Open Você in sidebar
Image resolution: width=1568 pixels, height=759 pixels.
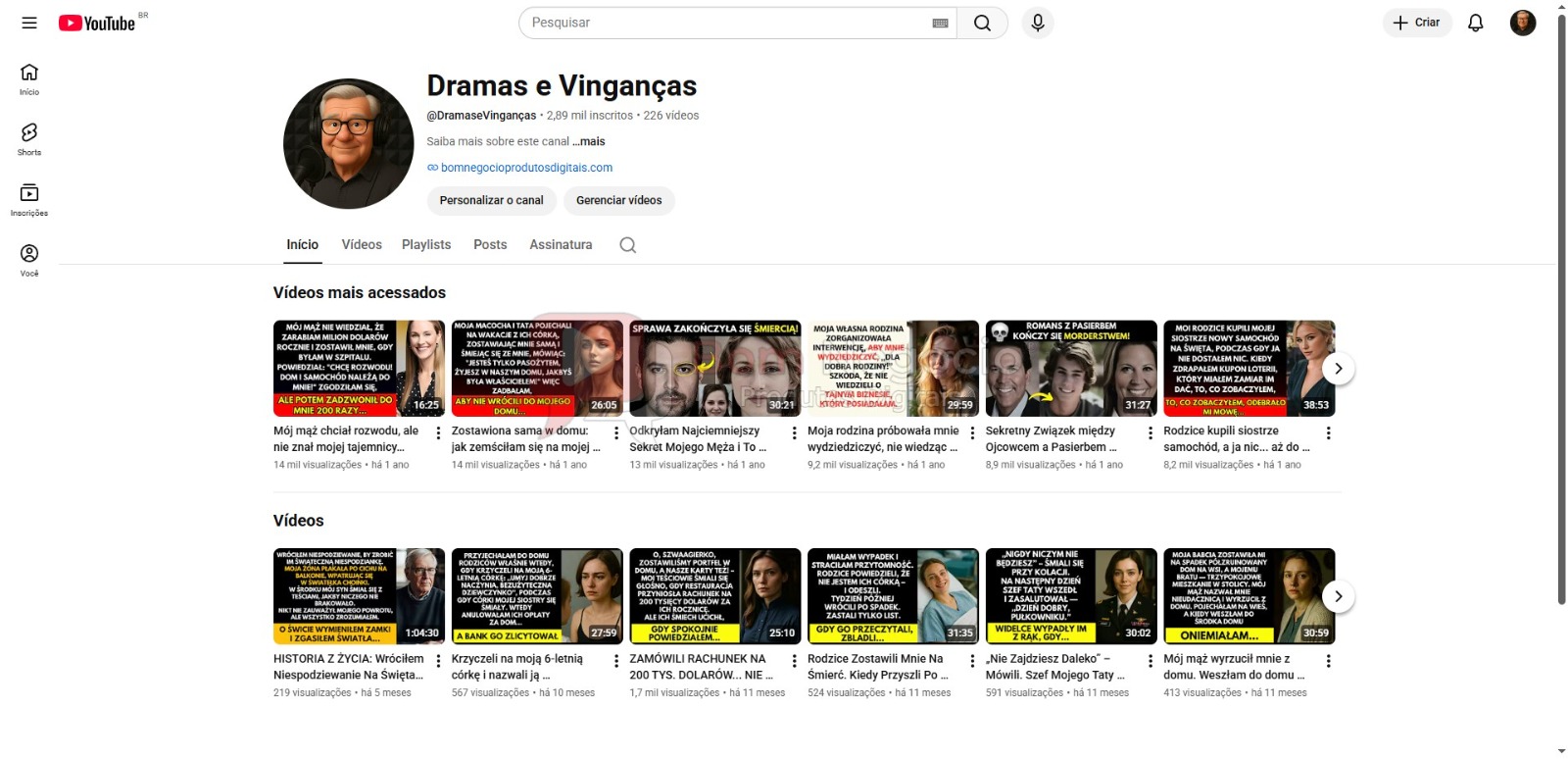point(29,261)
